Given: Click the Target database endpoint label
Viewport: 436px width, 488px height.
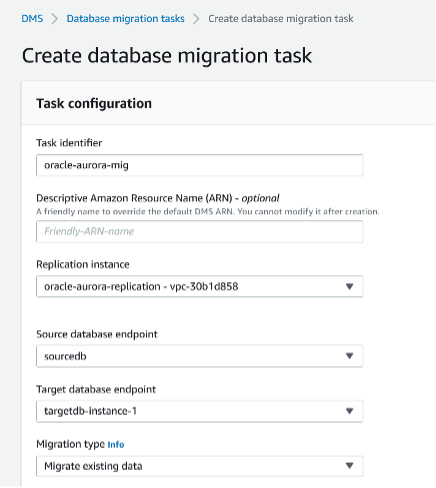Looking at the screenshot, I should click(x=96, y=389).
